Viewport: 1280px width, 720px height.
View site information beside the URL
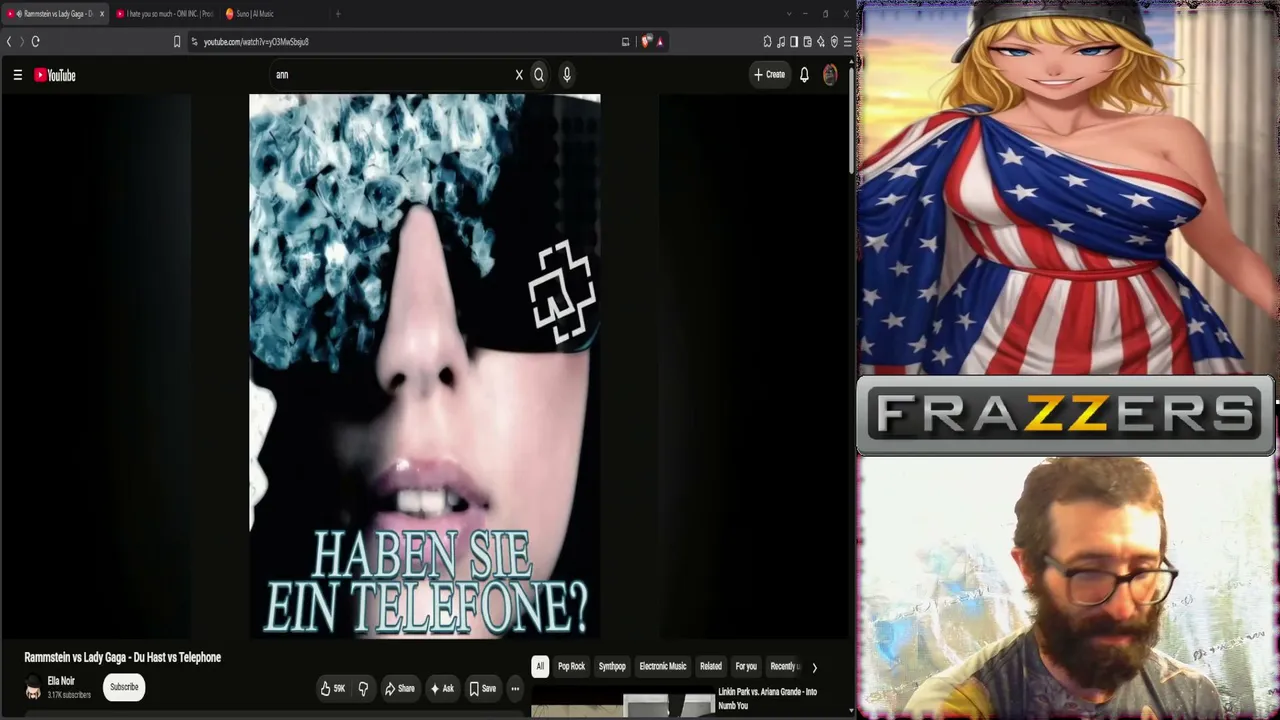click(194, 41)
